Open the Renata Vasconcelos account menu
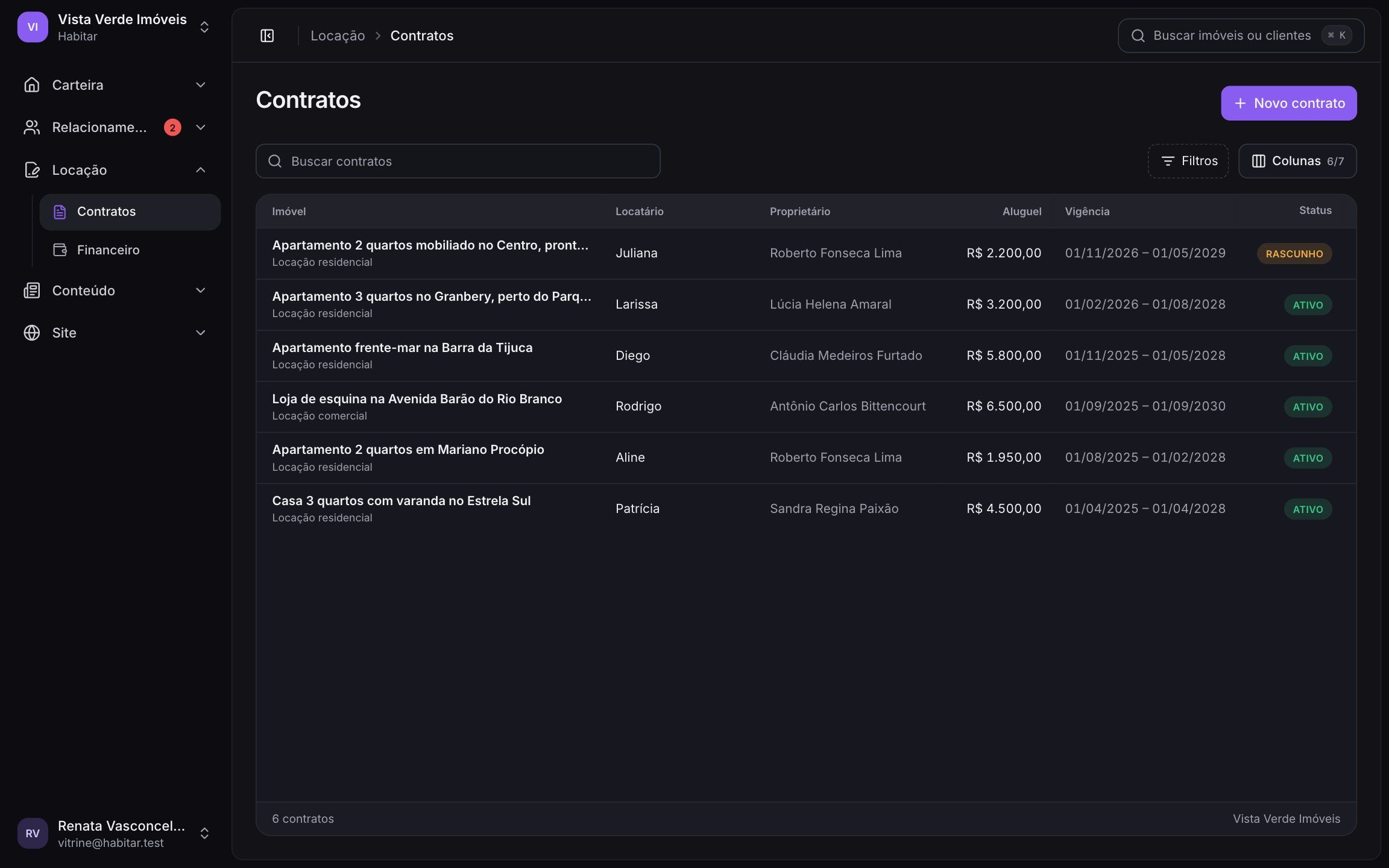Screen dimensions: 1389x868 pos(115,833)
